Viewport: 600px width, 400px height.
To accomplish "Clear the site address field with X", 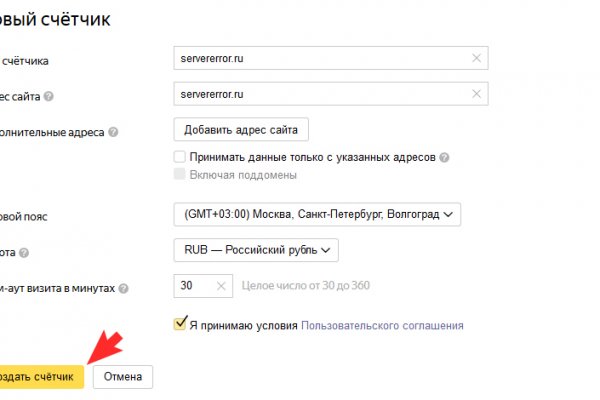I will (x=476, y=95).
